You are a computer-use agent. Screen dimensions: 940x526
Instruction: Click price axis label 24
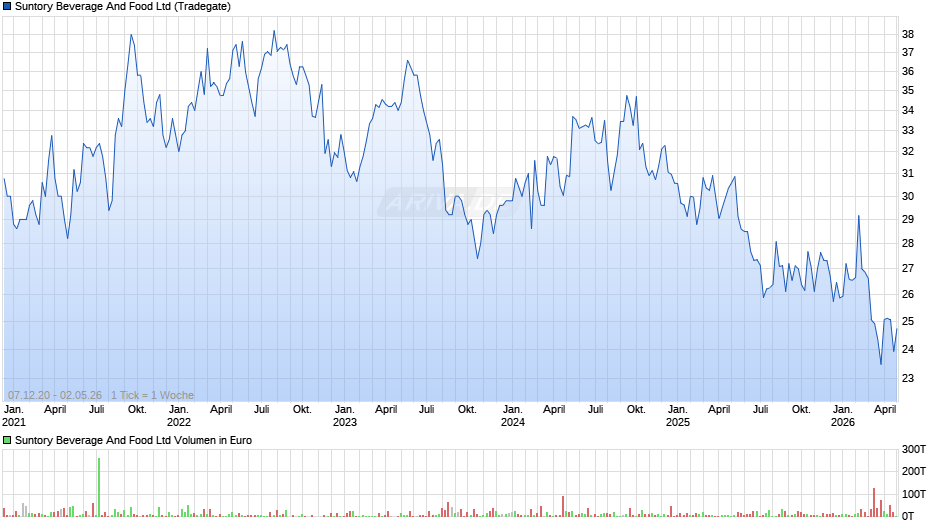(x=908, y=349)
